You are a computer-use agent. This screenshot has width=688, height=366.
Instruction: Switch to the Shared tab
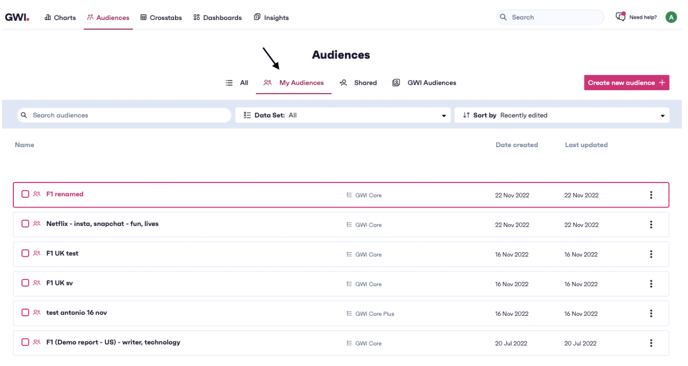click(x=358, y=83)
